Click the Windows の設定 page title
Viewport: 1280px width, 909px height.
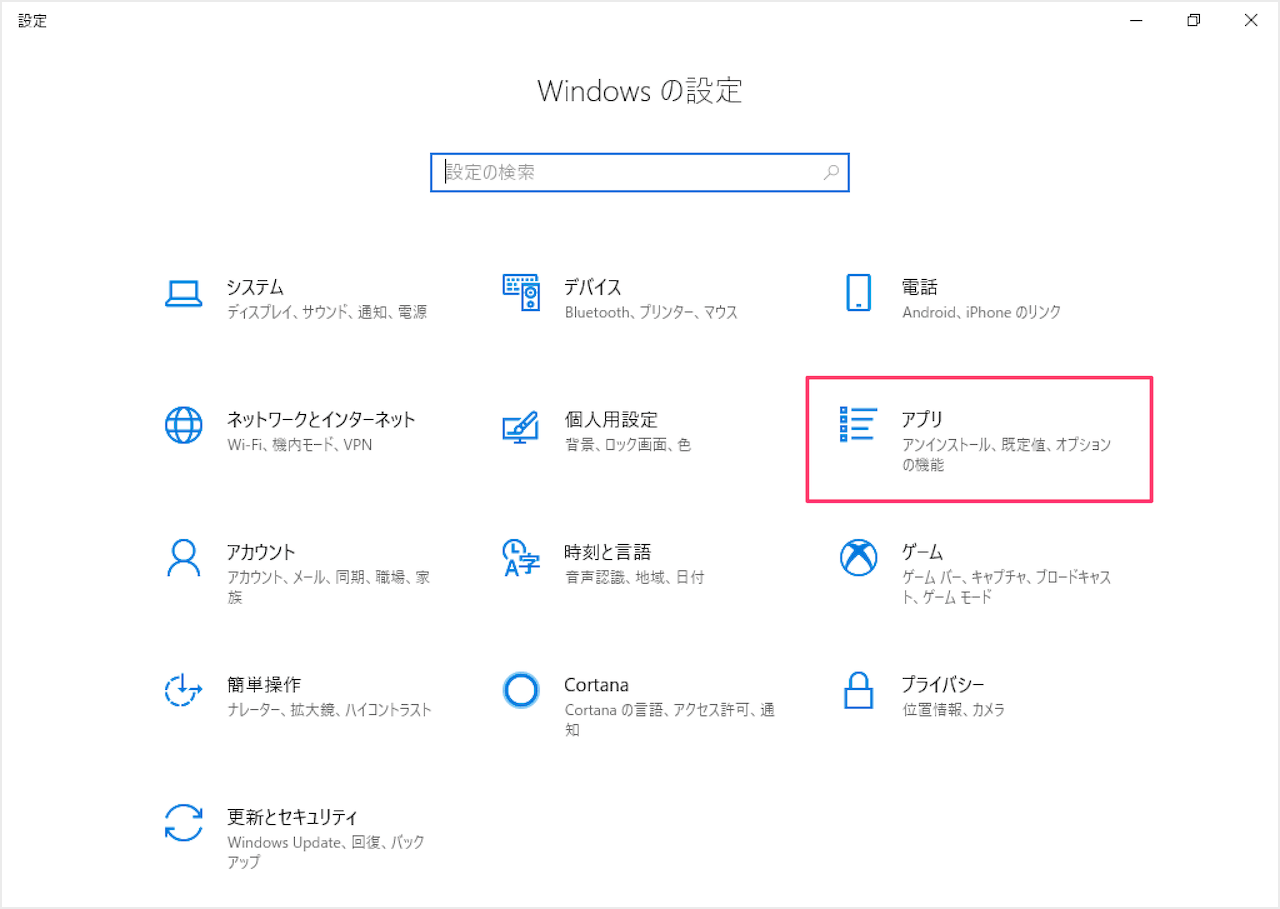640,91
